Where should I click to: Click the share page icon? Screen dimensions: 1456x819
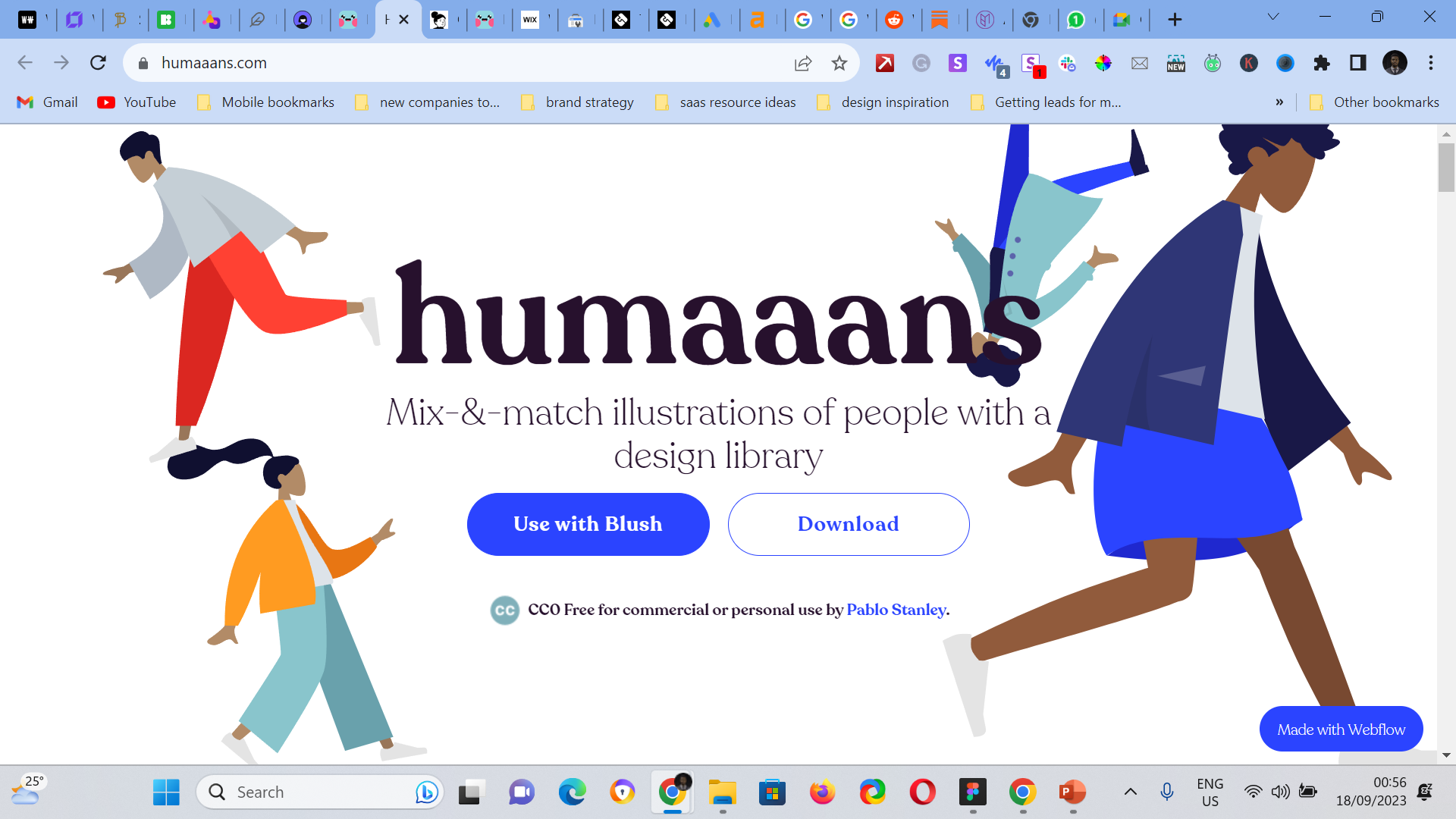pos(802,63)
